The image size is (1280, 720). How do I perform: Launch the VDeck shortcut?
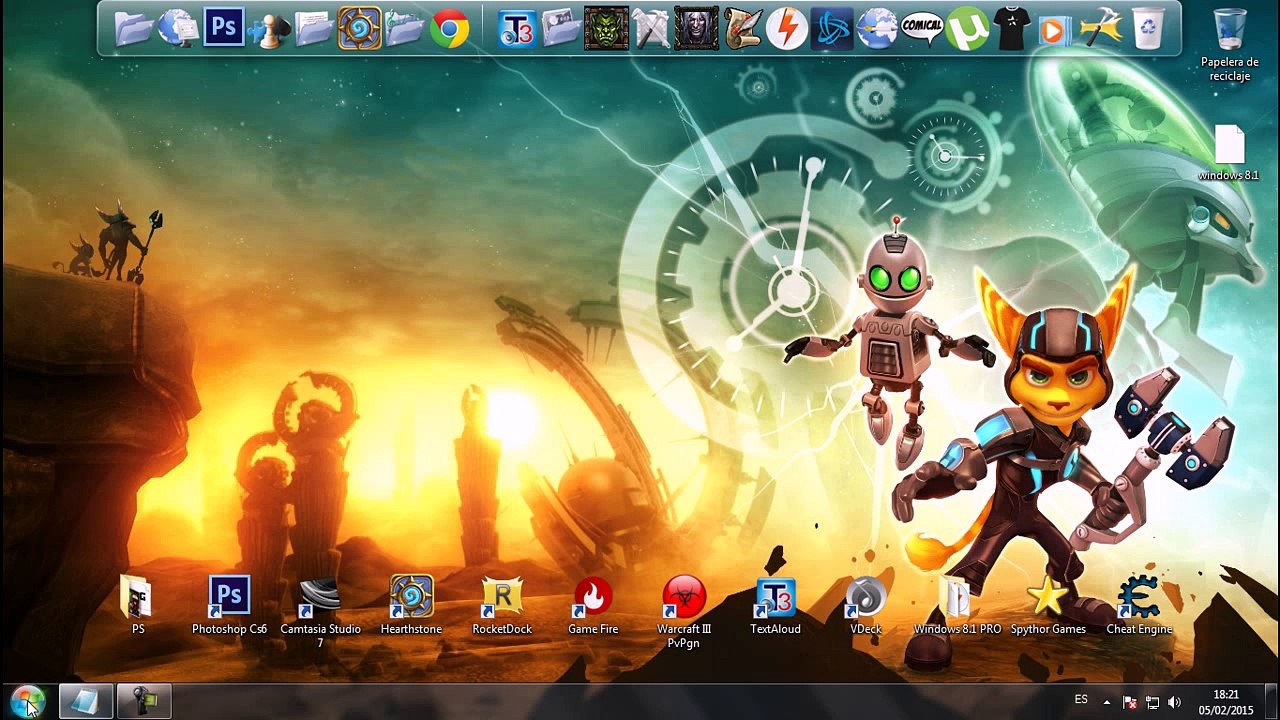coord(866,606)
